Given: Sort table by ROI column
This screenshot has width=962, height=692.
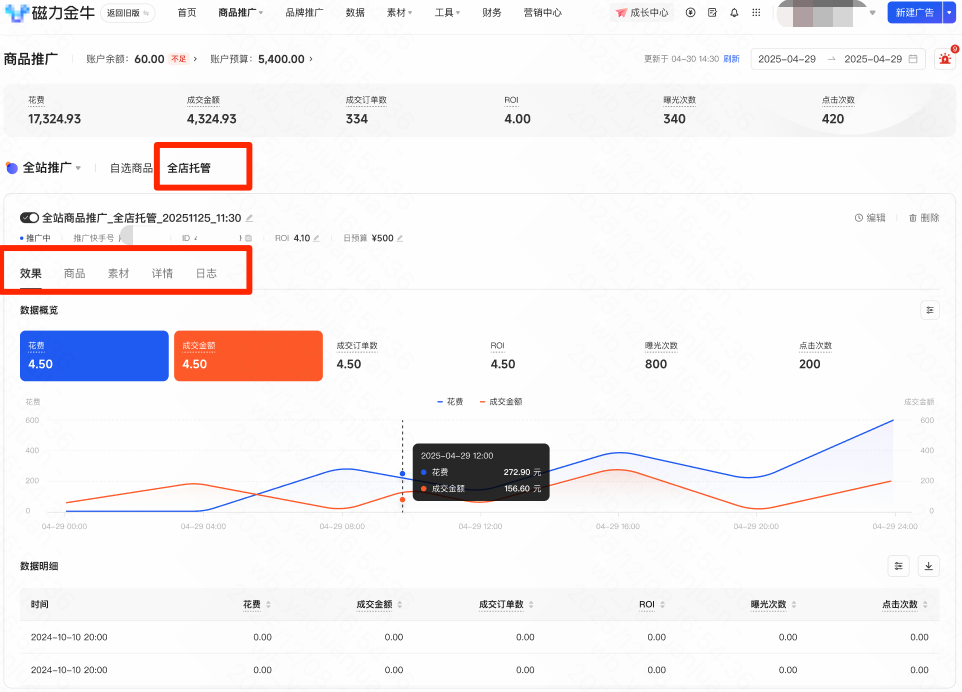Looking at the screenshot, I should (662, 605).
